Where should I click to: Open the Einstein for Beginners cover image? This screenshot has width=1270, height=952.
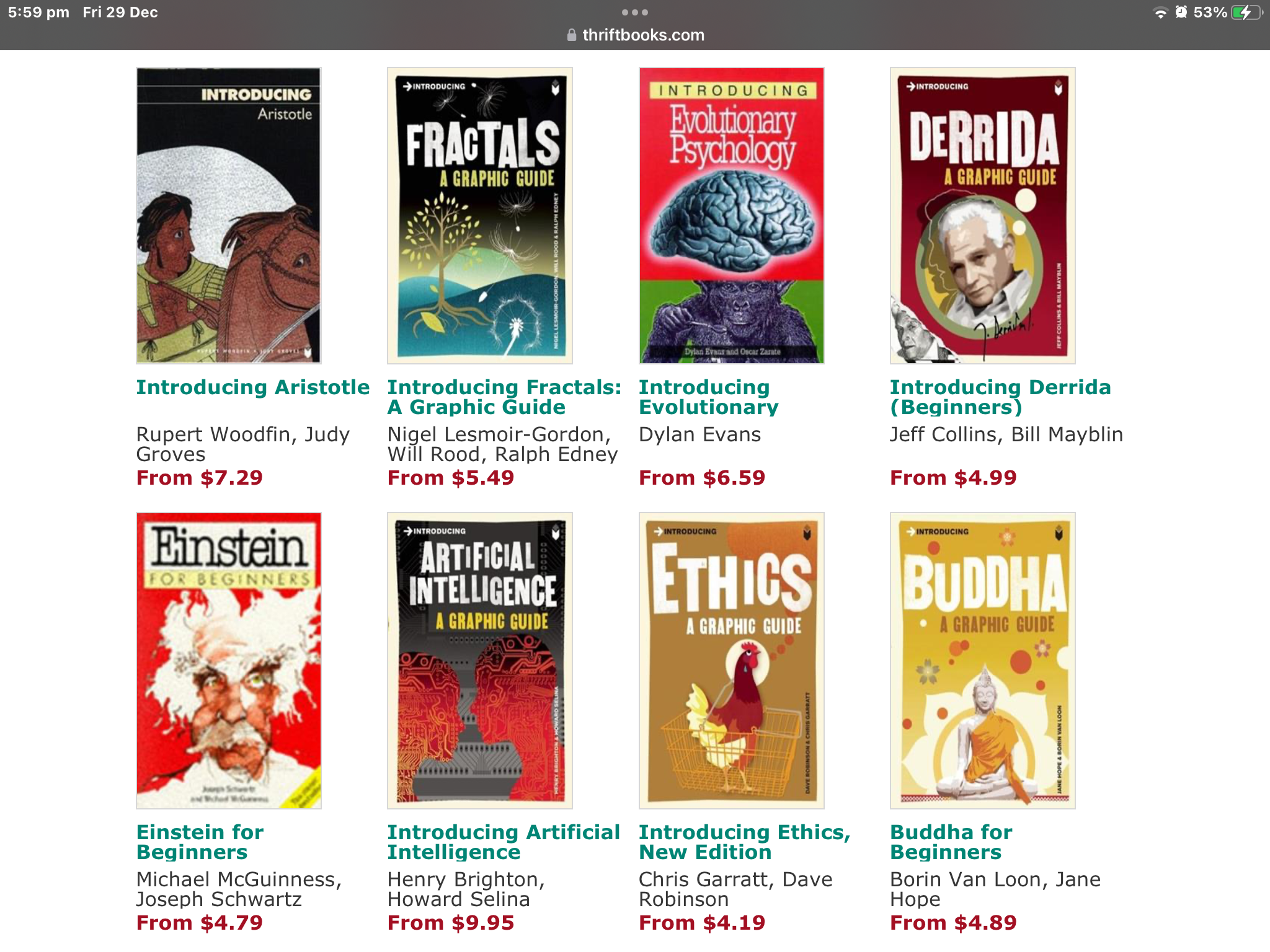[x=229, y=660]
